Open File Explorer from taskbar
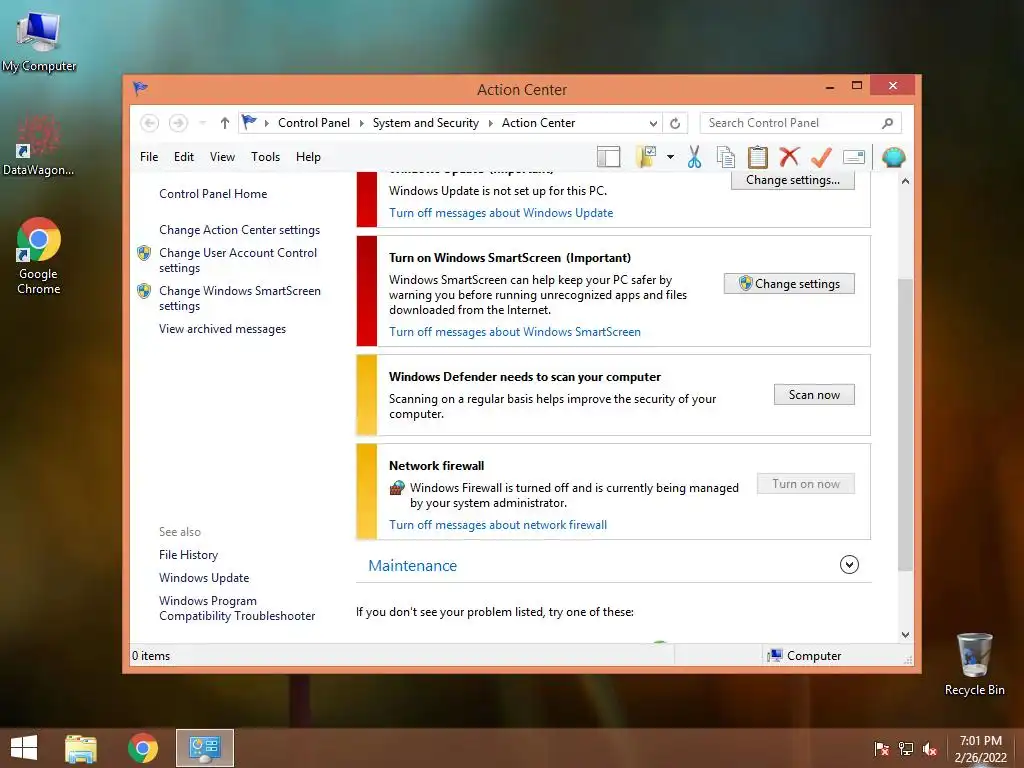This screenshot has width=1024, height=768. click(x=80, y=748)
